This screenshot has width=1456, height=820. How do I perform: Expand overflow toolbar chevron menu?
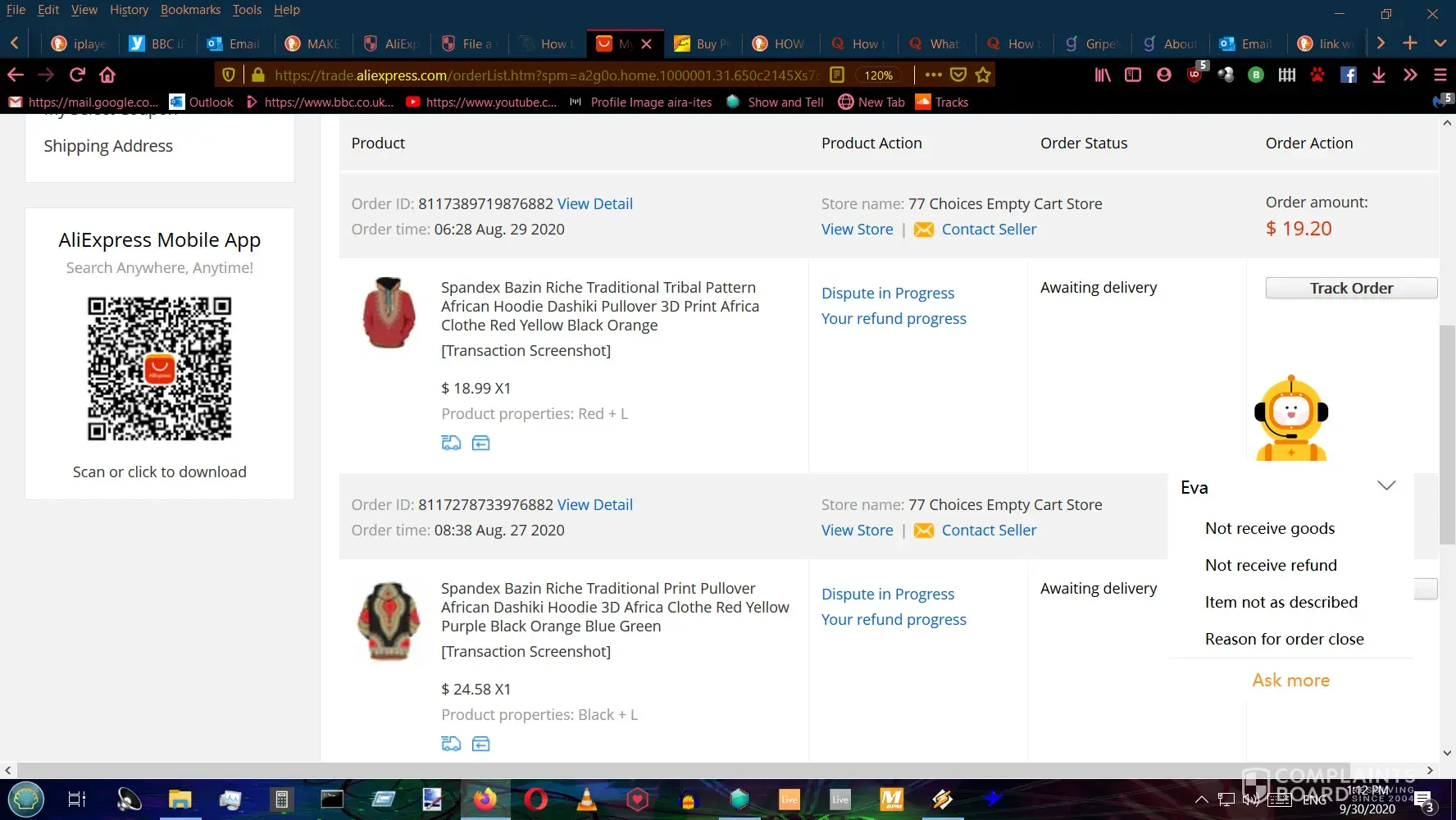click(x=1410, y=75)
